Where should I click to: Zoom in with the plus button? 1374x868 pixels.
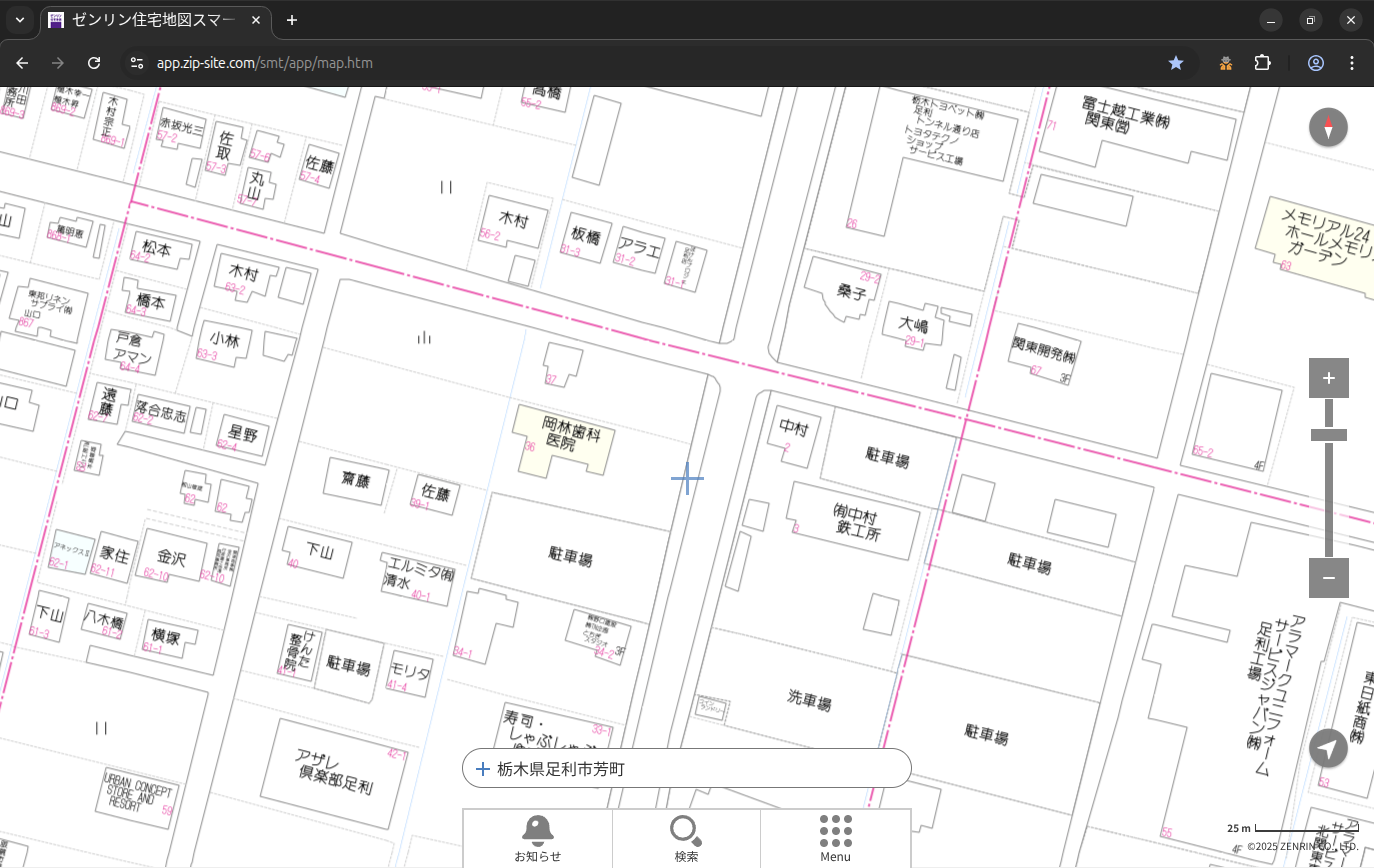click(x=1328, y=378)
